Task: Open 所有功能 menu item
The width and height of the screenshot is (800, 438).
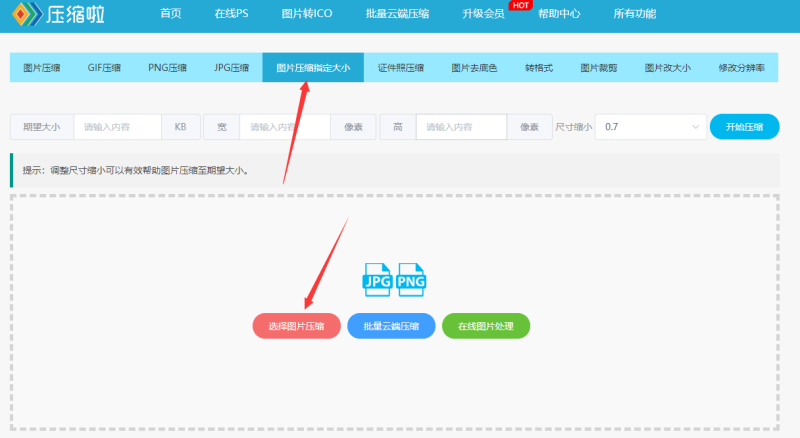Action: (x=635, y=14)
